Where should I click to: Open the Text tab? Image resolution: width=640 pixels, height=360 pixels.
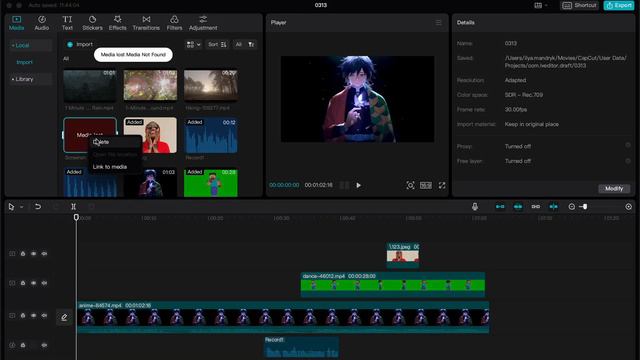point(67,23)
